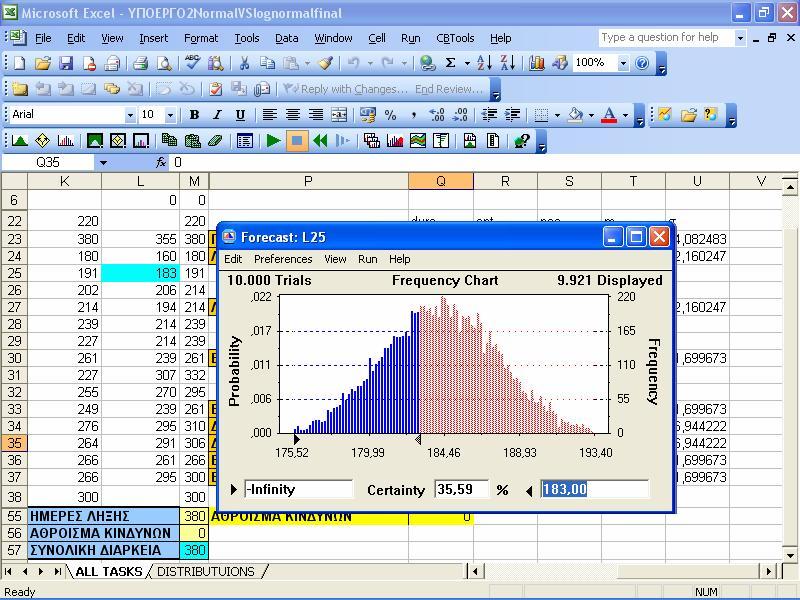
Task: Sort descending with Z-A icon
Action: point(508,63)
